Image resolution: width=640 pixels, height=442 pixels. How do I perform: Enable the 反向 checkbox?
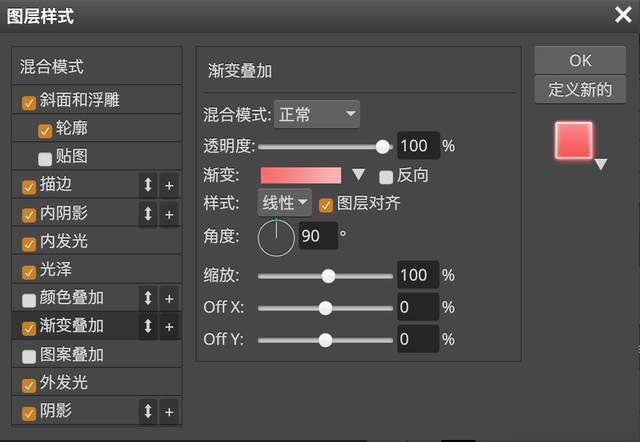(x=386, y=176)
